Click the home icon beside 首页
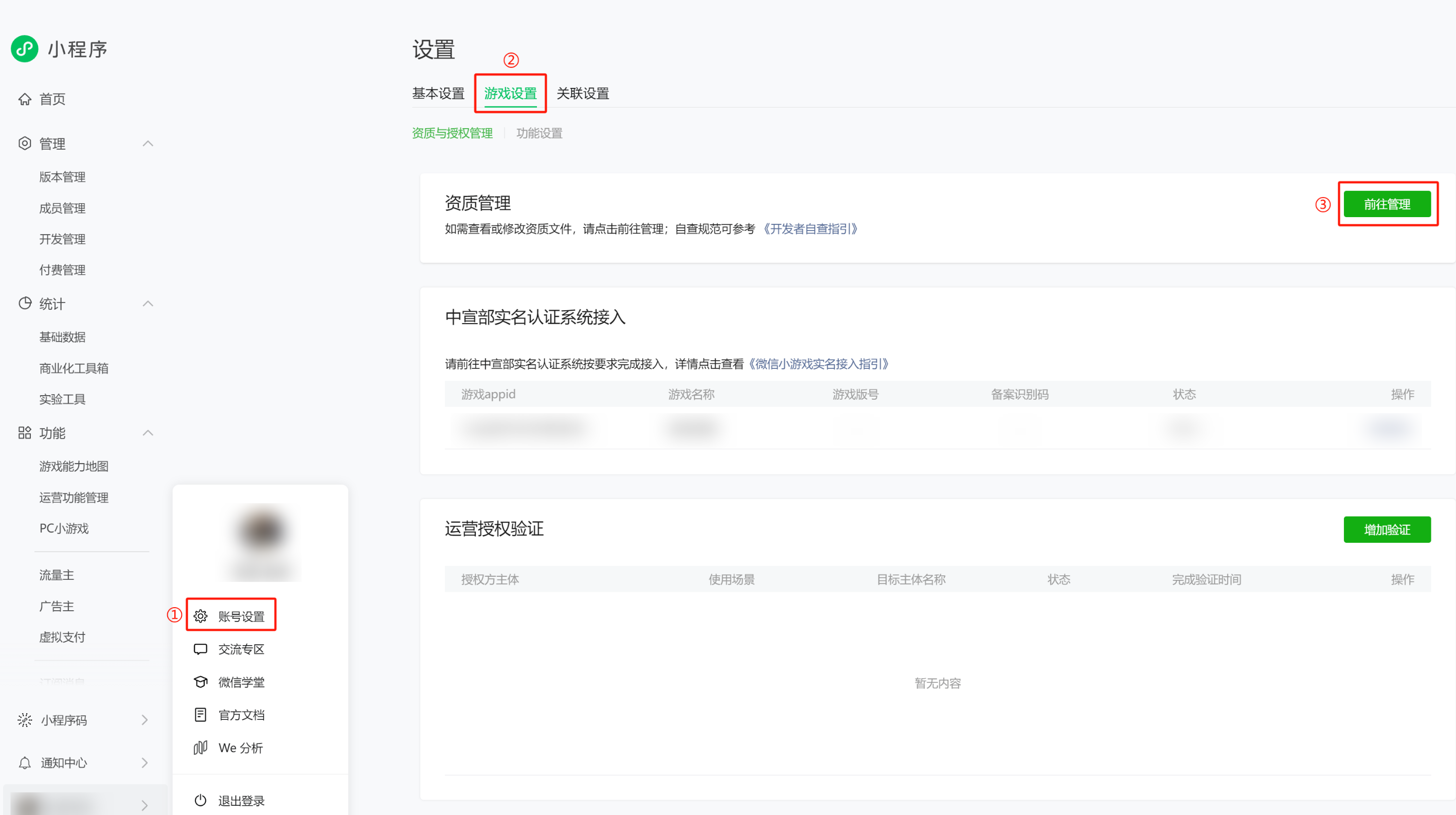 pyautogui.click(x=24, y=99)
